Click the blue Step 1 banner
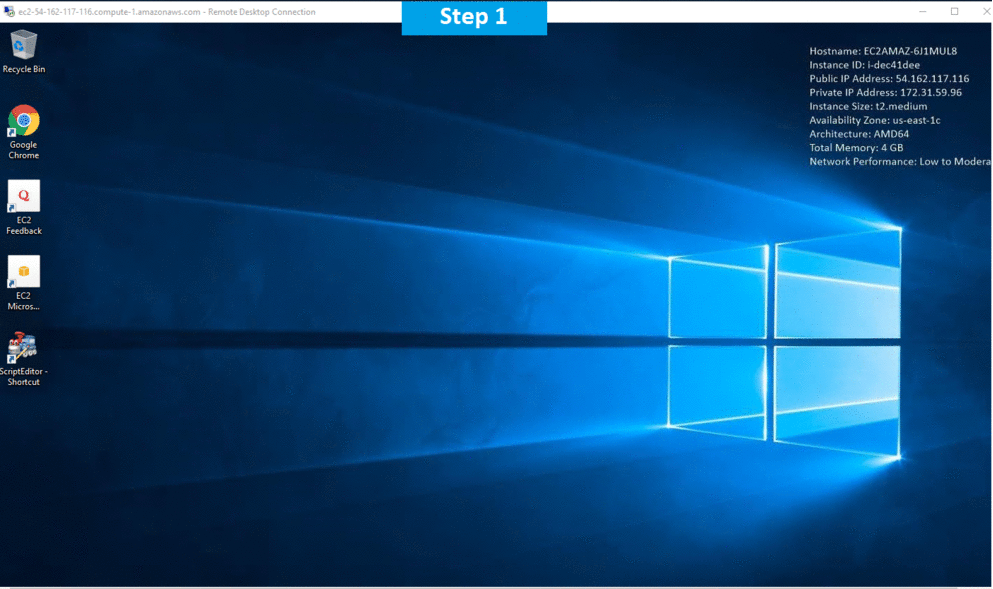Image resolution: width=993 pixels, height=589 pixels. click(474, 18)
